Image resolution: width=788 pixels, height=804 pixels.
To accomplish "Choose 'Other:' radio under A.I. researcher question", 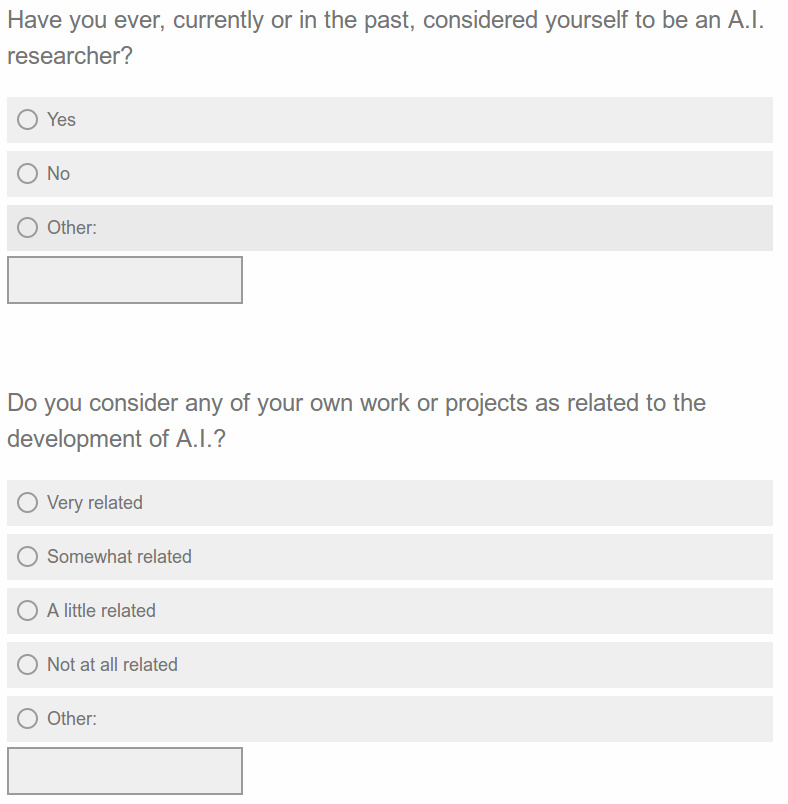I will (28, 228).
